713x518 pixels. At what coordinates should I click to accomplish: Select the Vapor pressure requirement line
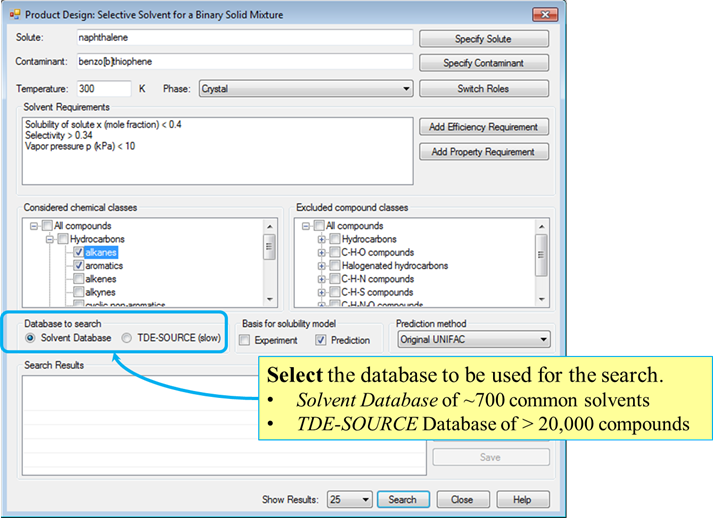click(x=80, y=146)
